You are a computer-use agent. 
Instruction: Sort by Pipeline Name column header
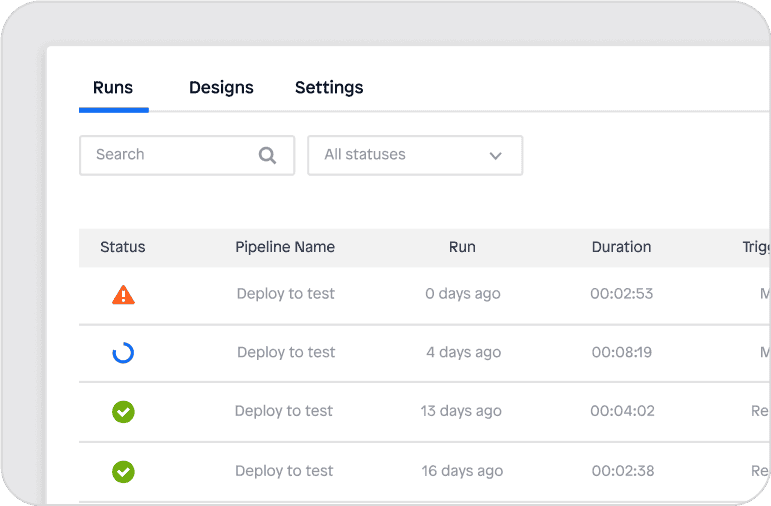(285, 247)
